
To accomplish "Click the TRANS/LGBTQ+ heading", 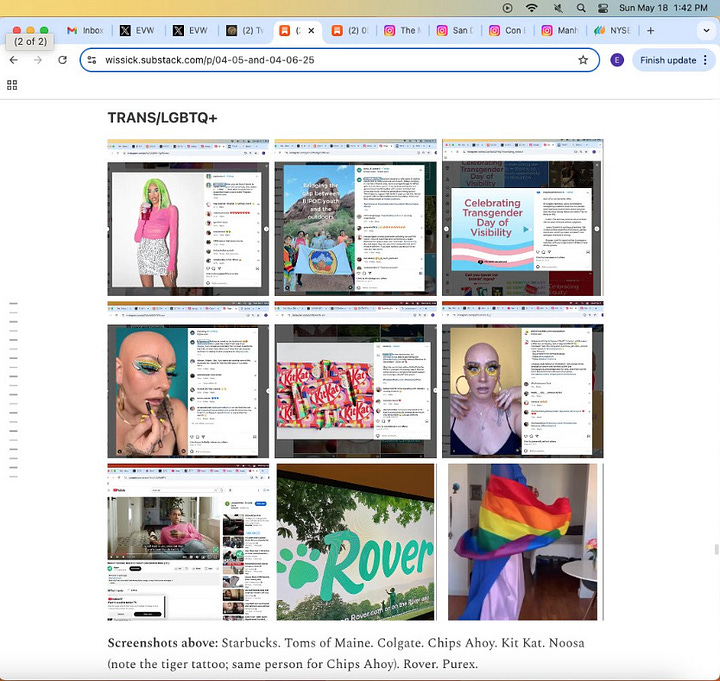I will tap(162, 118).
